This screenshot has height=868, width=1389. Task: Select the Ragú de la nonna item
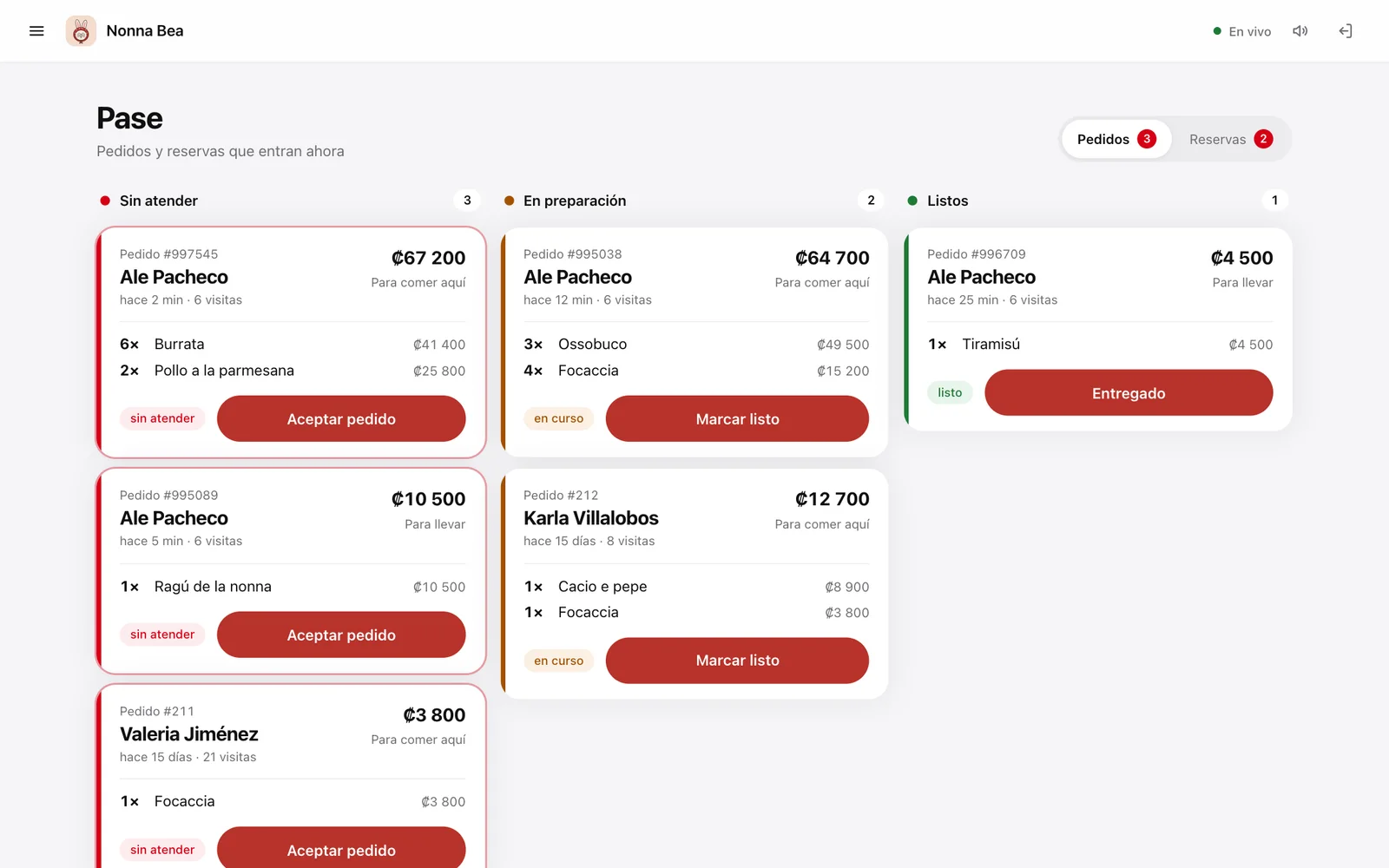click(x=293, y=587)
